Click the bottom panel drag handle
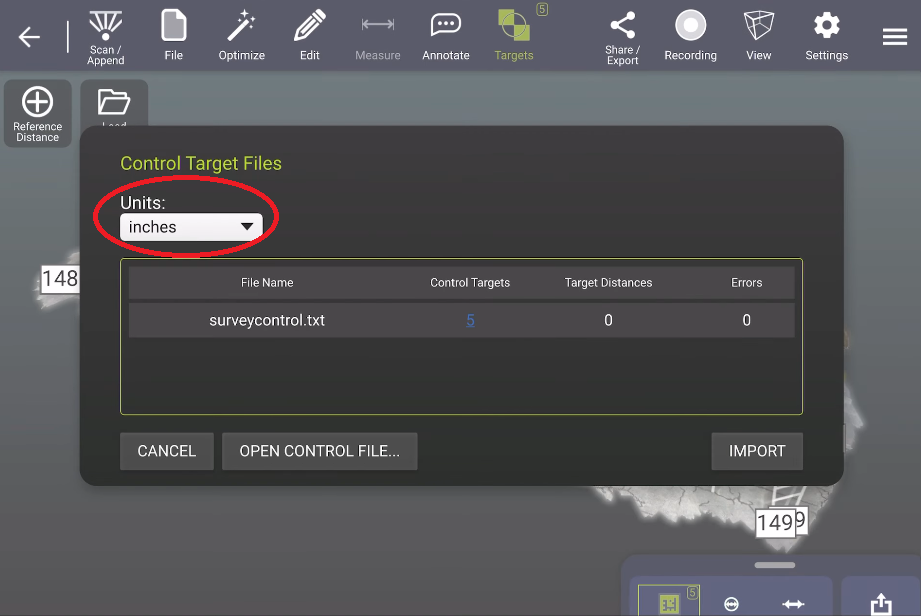The width and height of the screenshot is (921, 616). coord(775,565)
